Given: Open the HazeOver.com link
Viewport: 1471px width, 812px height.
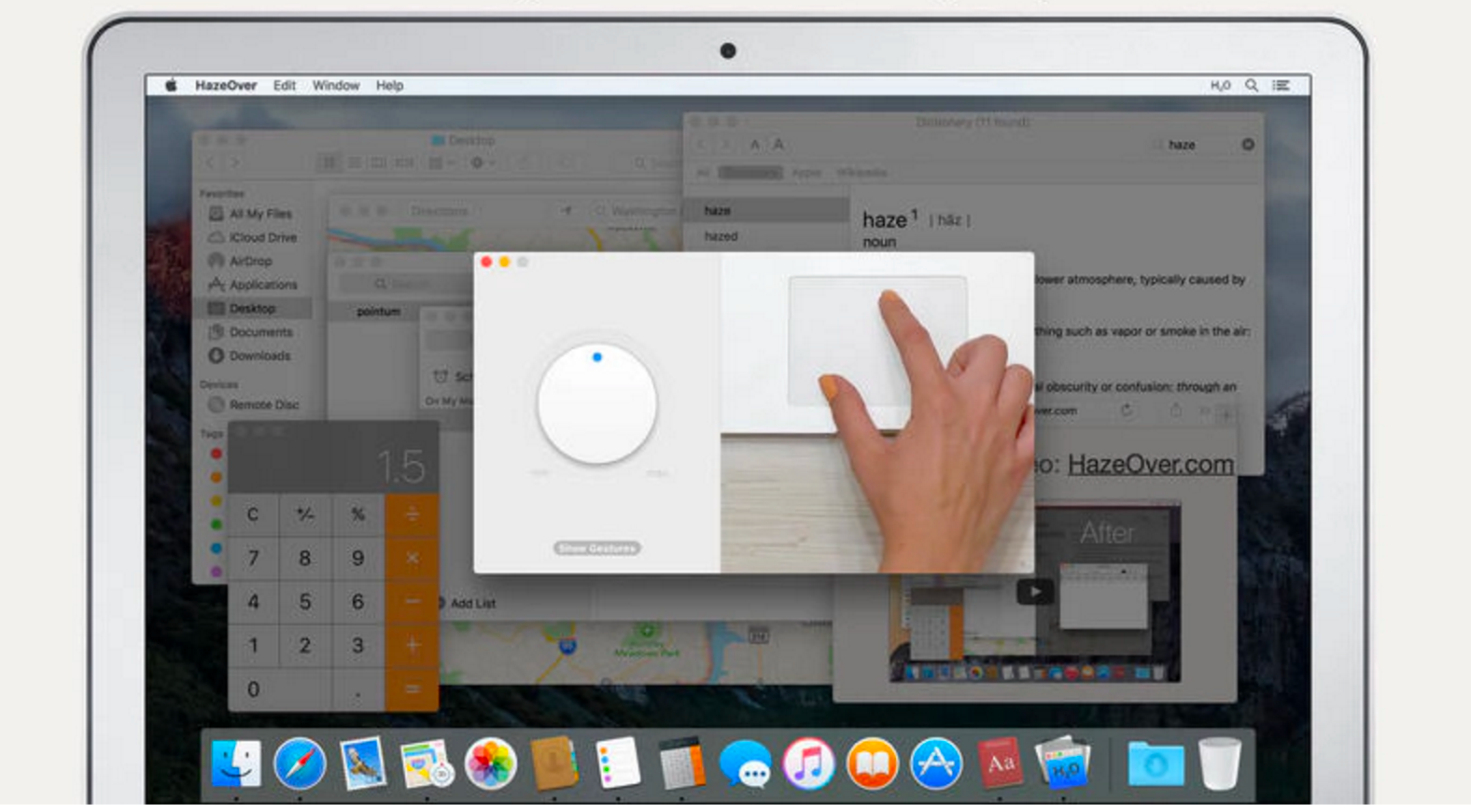Looking at the screenshot, I should point(1150,464).
